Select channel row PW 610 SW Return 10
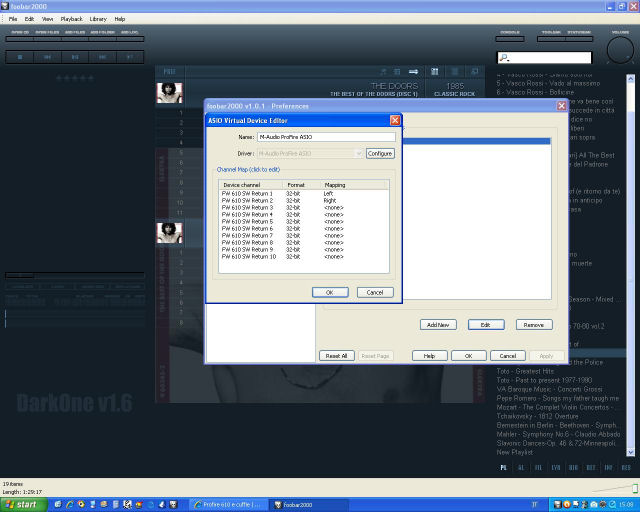 303,256
